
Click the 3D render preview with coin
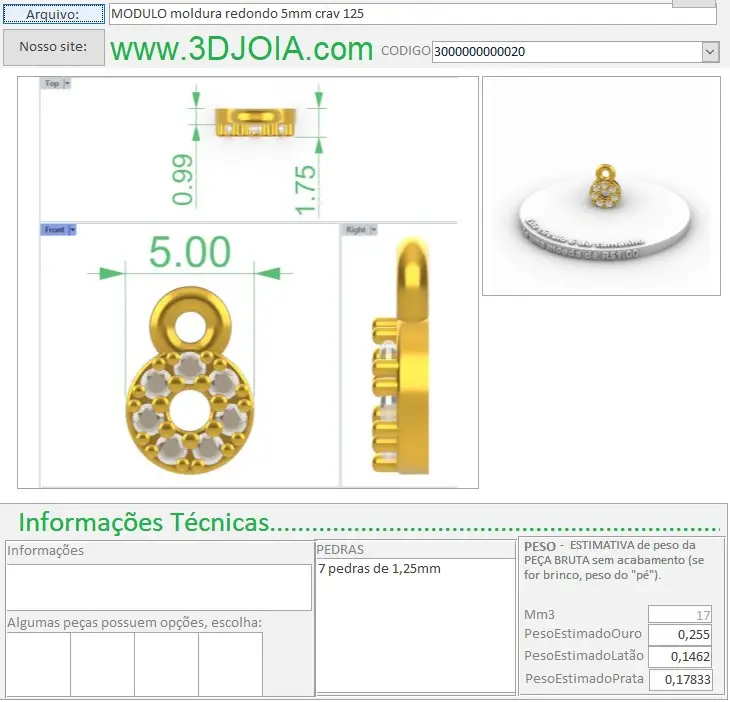coord(601,186)
